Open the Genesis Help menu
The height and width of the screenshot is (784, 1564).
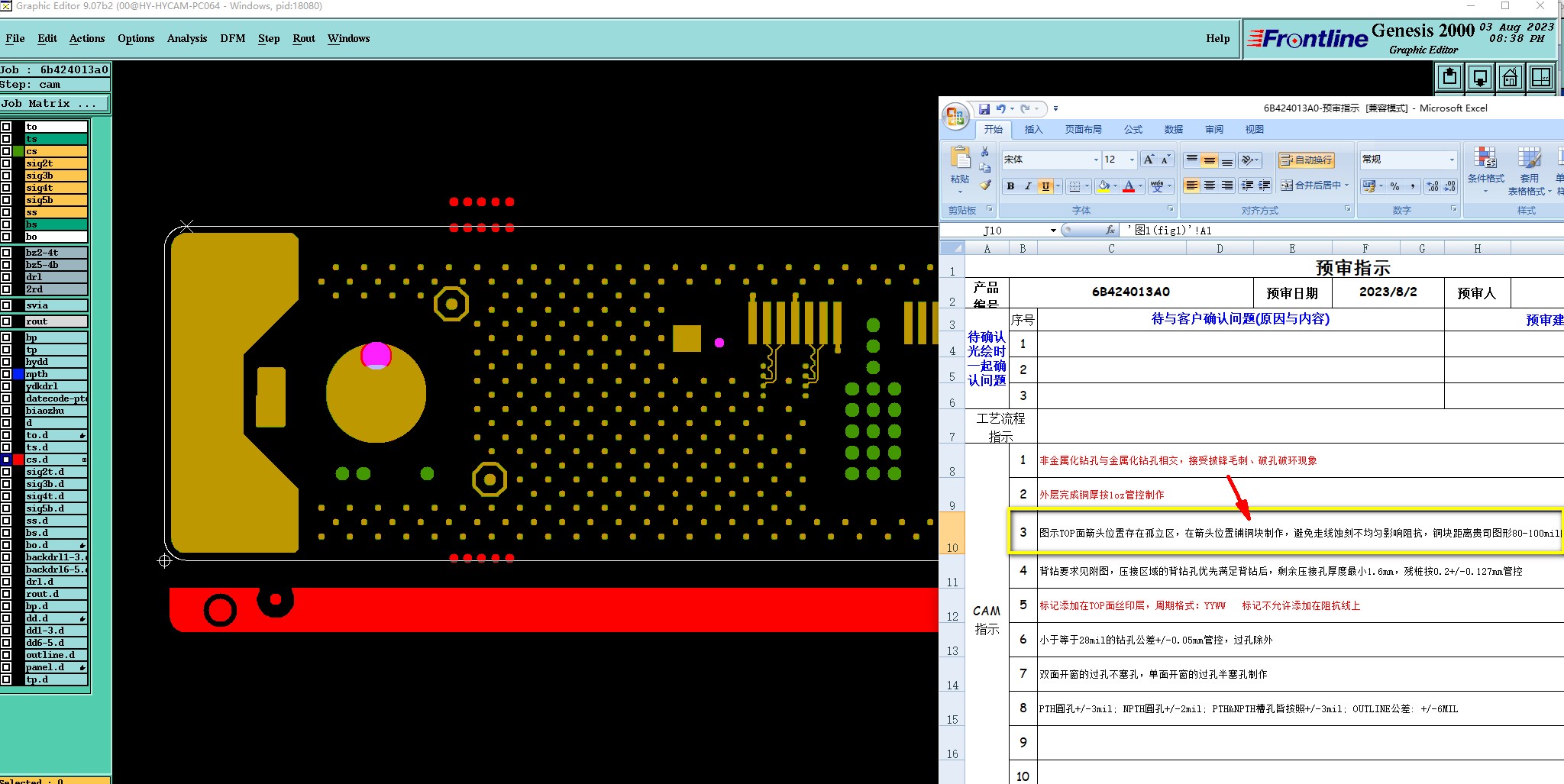(x=1218, y=38)
